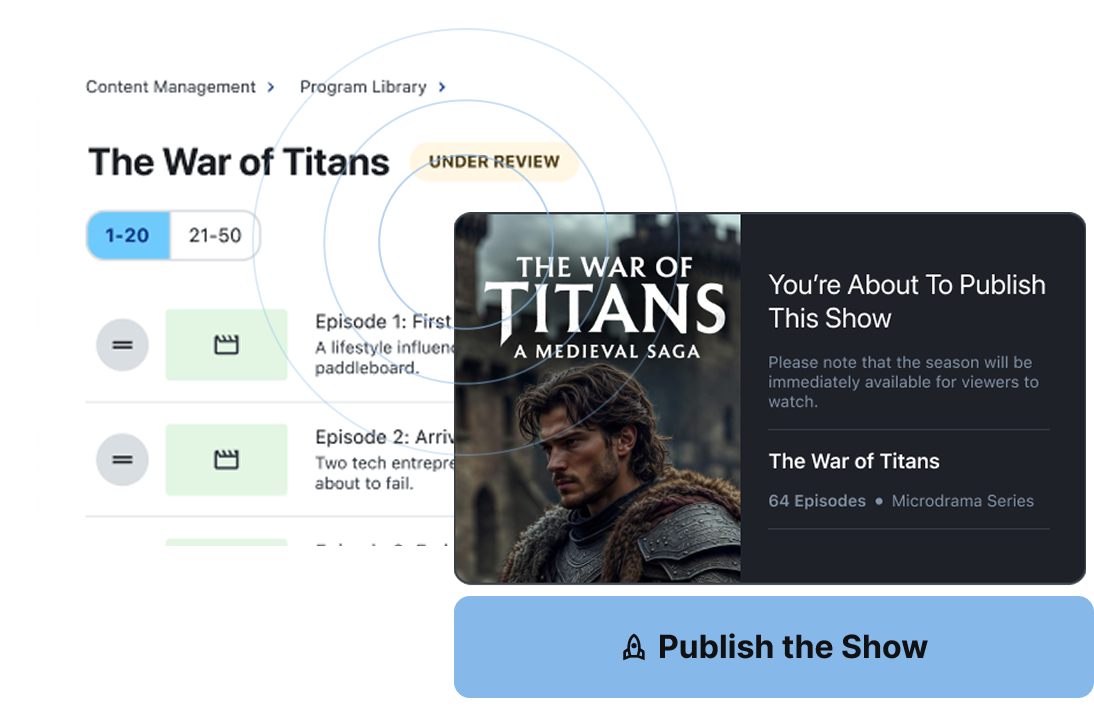
Task: Click the Episode 2 clapperboard icon
Action: tap(227, 460)
